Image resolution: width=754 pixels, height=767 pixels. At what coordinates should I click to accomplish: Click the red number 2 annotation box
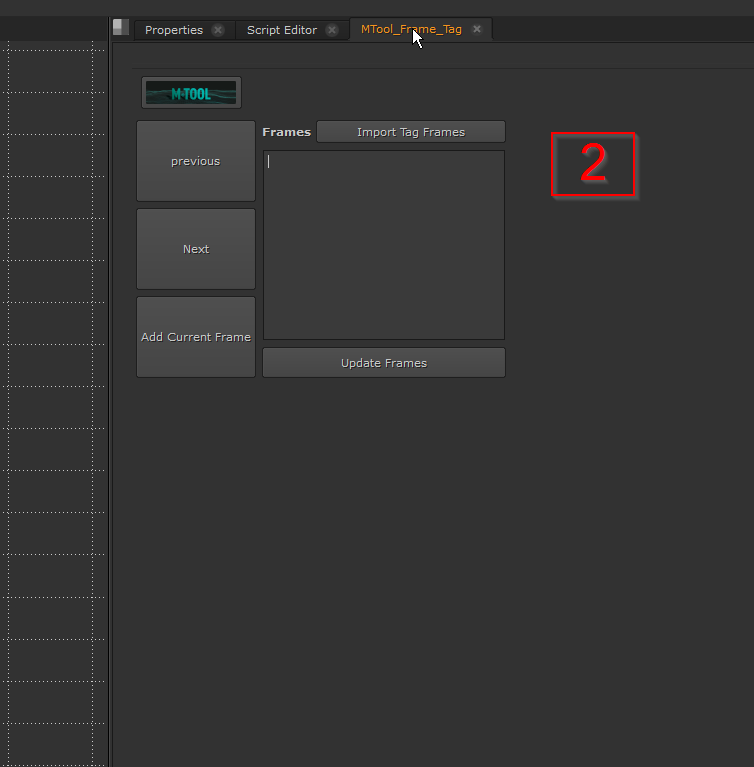coord(594,164)
